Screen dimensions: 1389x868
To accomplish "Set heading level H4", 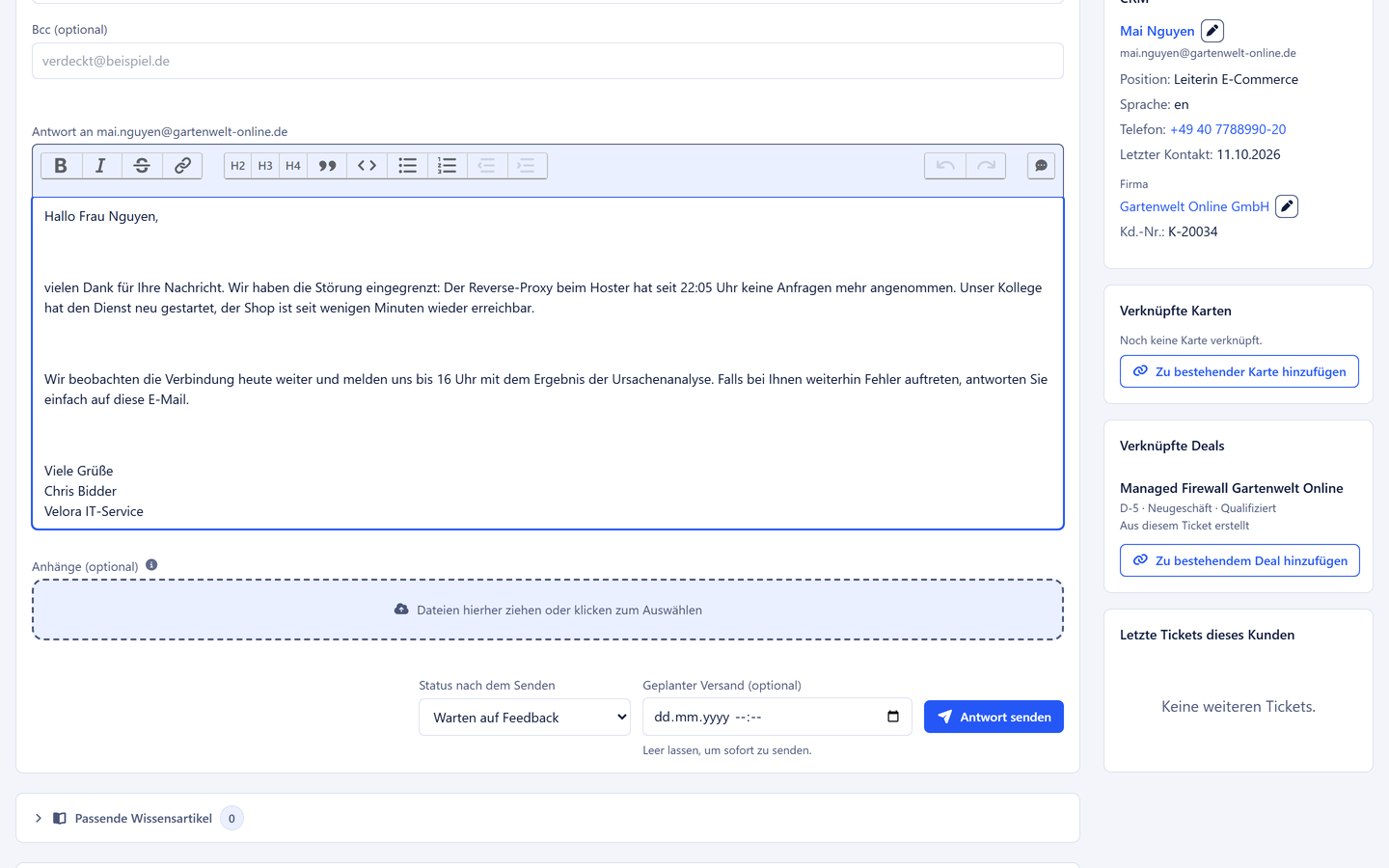I will [x=293, y=166].
